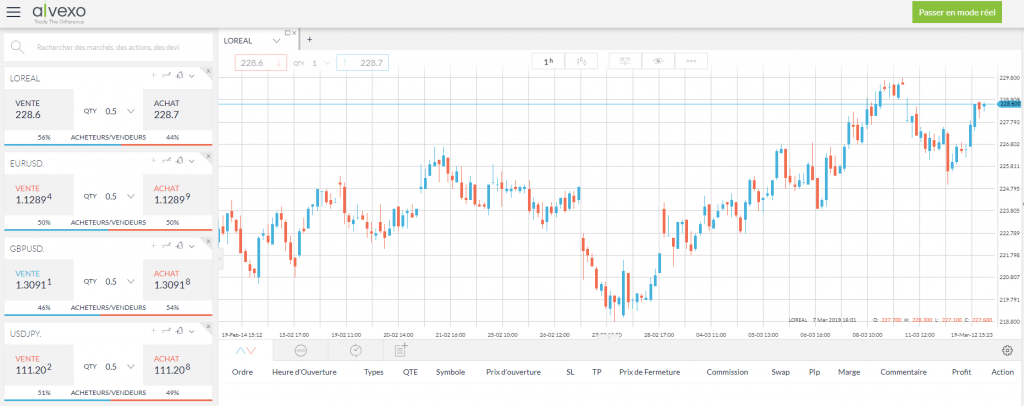The image size is (1024, 406).
Task: Add USDJPY order with plus icon
Action: coord(154,330)
